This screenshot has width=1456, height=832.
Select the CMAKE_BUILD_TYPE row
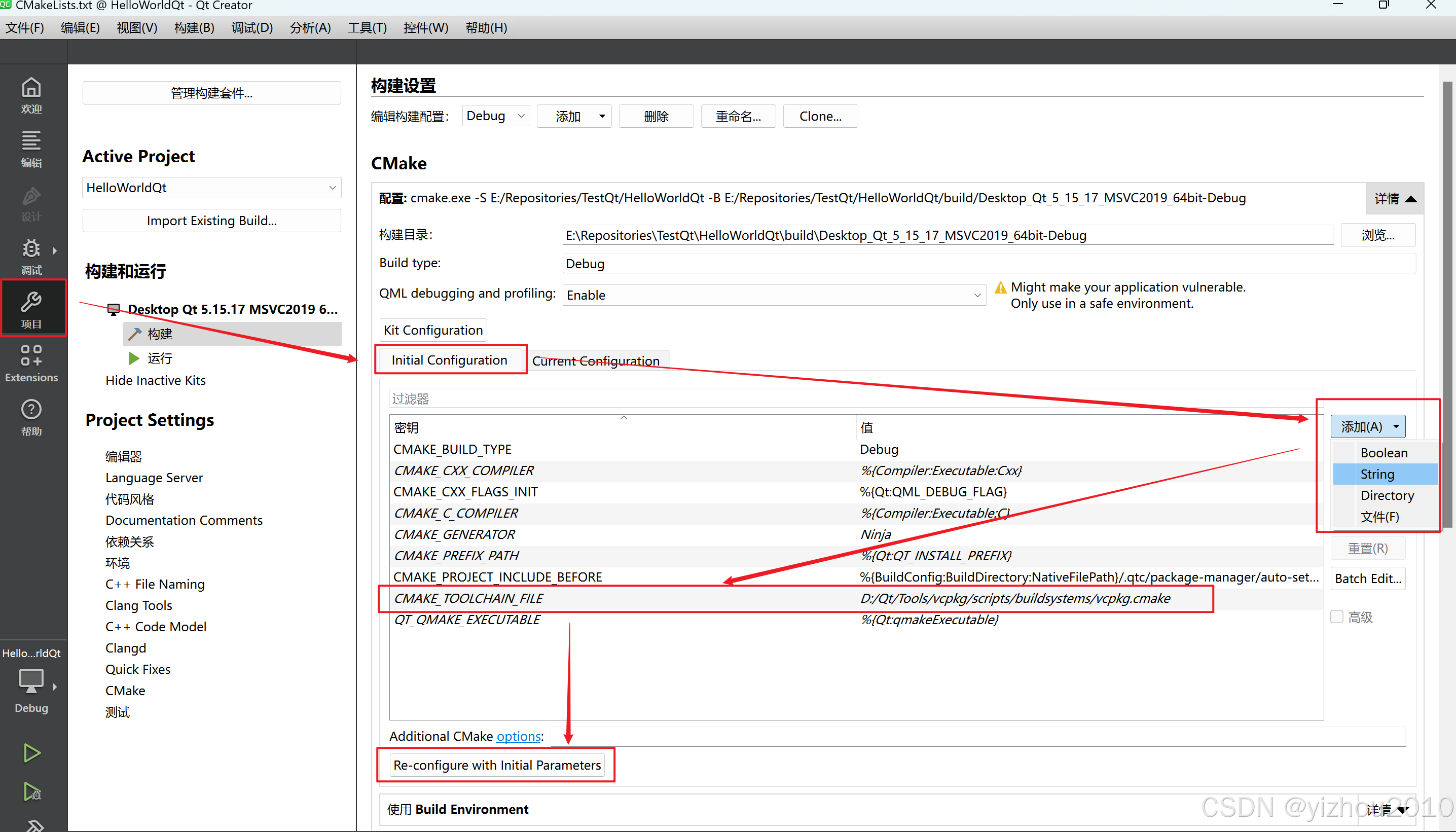point(856,449)
